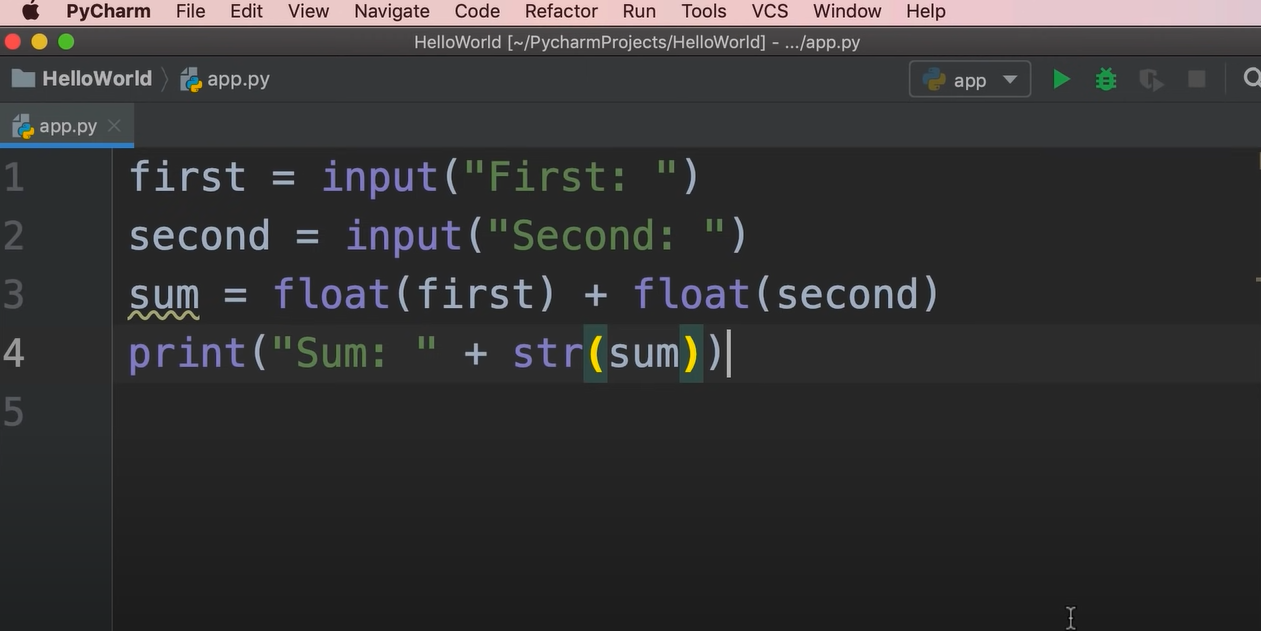Open the Refactor menu
This screenshot has height=631, width=1261.
[561, 11]
